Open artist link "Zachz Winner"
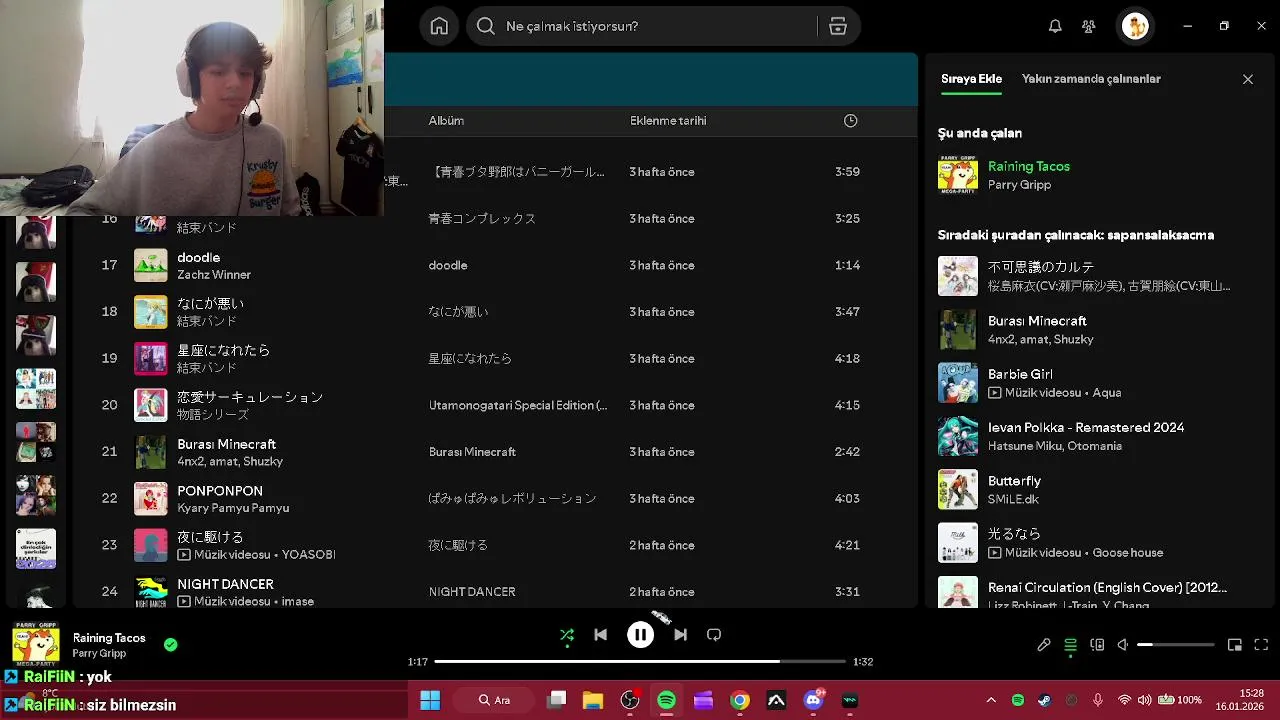 click(x=214, y=275)
